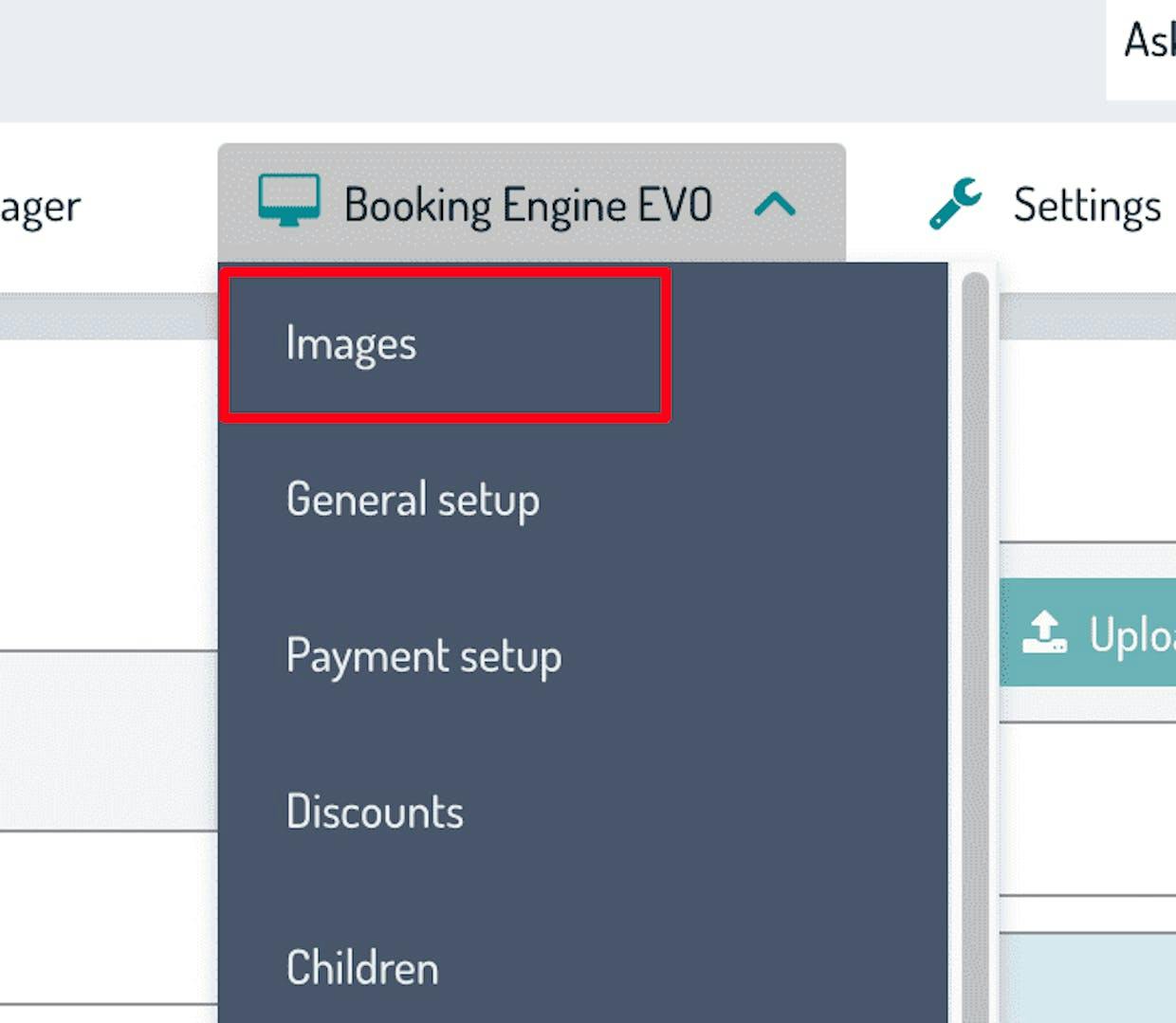Select the gray shaded row left of dropdown
1176x1023 pixels.
108,740
